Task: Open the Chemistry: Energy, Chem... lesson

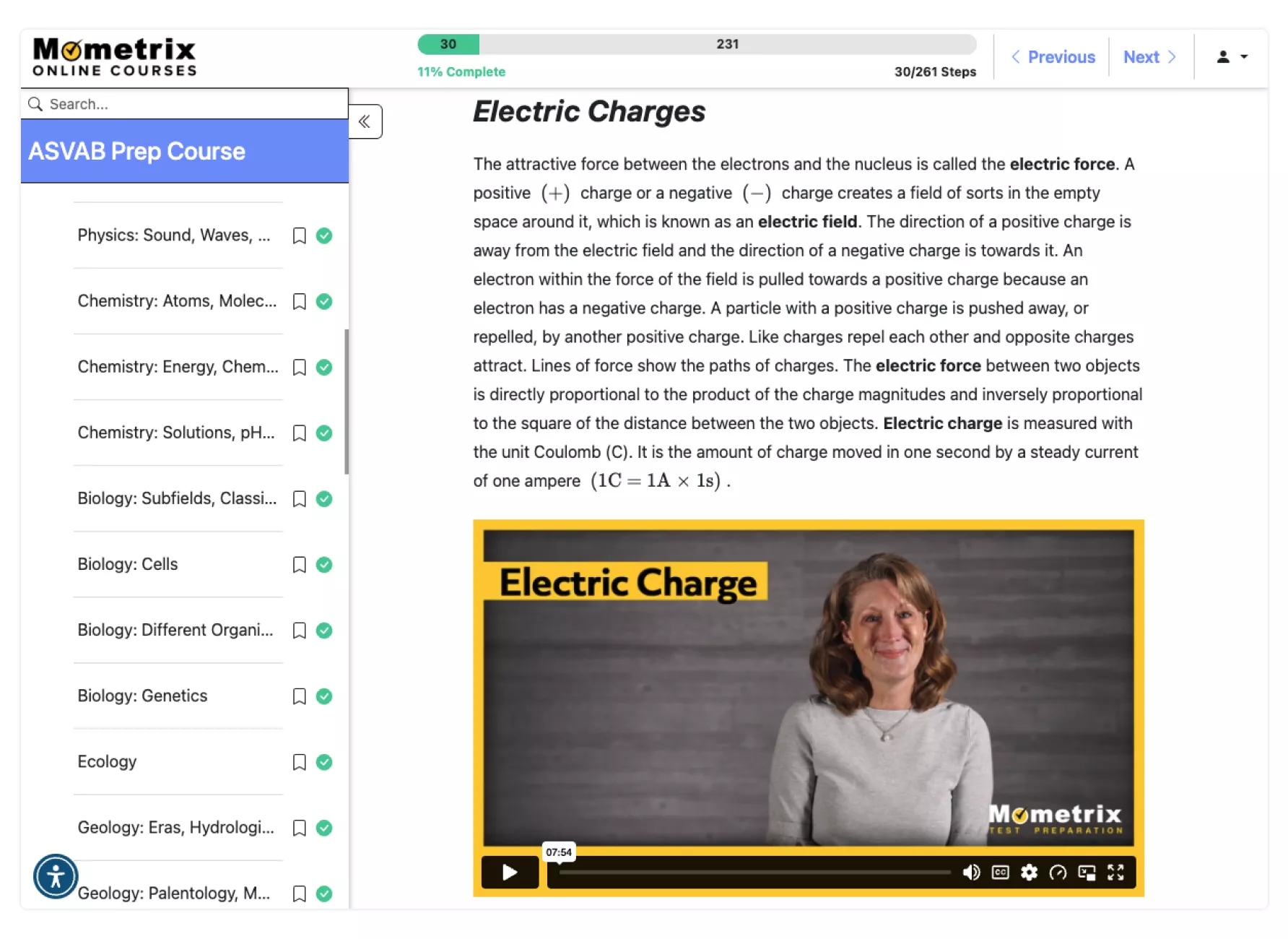Action: (x=178, y=367)
